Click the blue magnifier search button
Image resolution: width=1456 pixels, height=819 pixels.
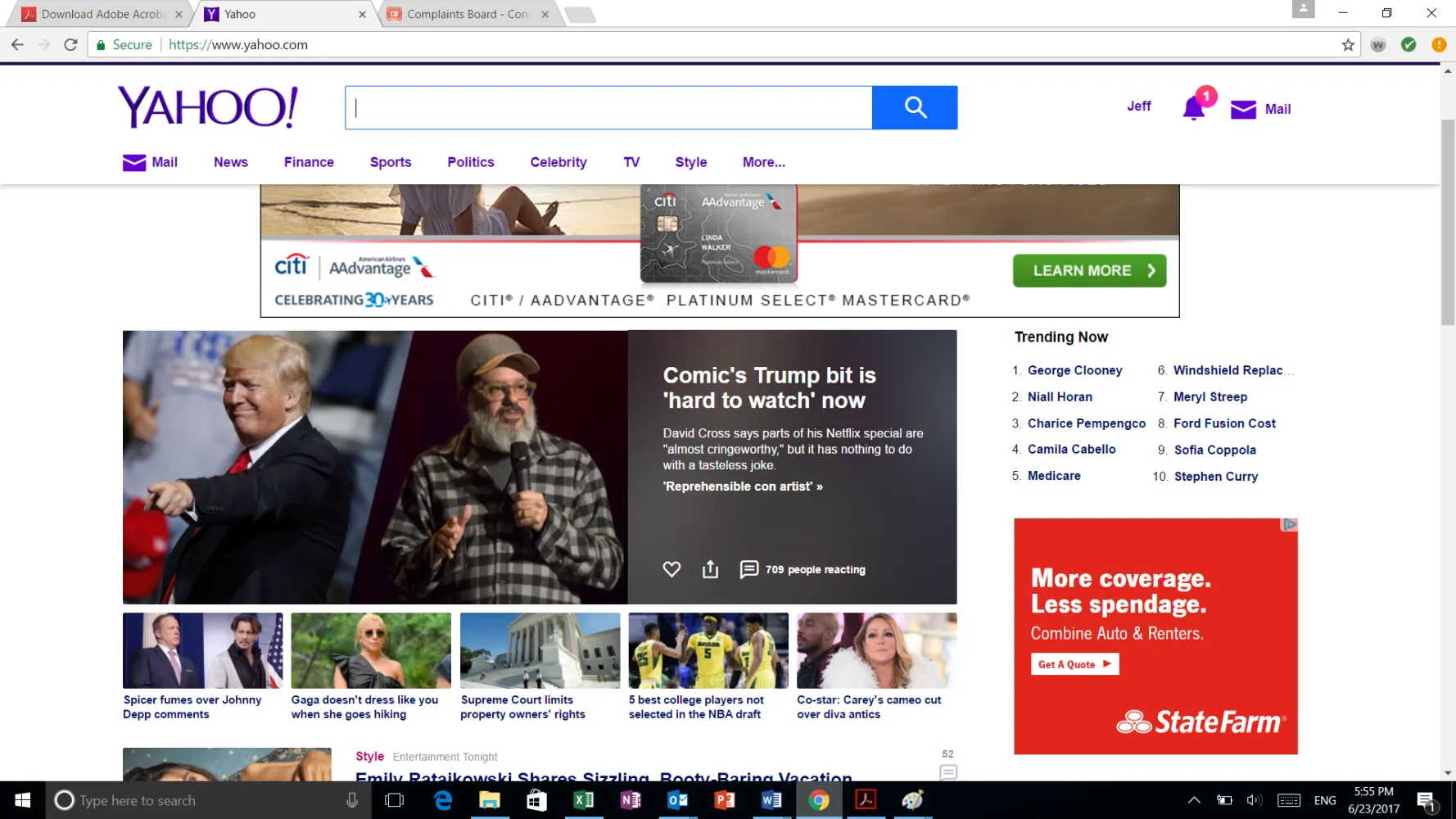[x=914, y=107]
